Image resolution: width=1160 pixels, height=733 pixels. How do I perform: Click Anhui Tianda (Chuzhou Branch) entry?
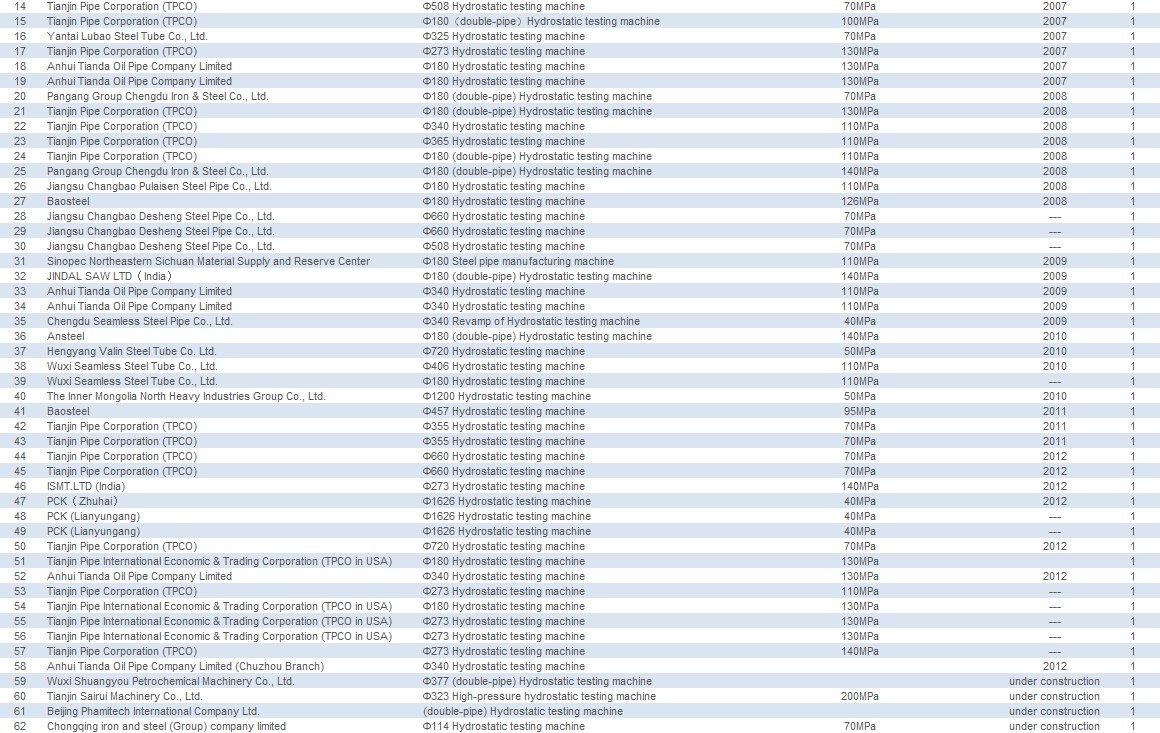pos(186,666)
